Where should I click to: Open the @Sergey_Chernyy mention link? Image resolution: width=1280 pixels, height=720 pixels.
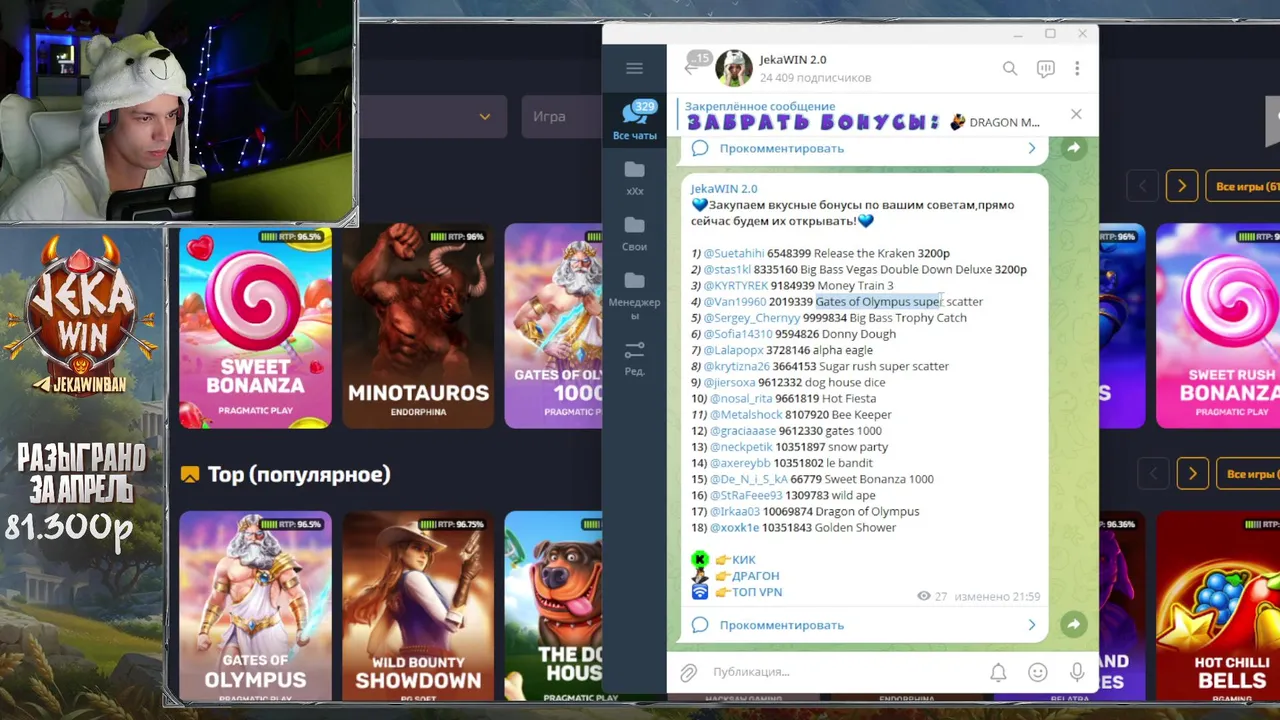point(752,318)
